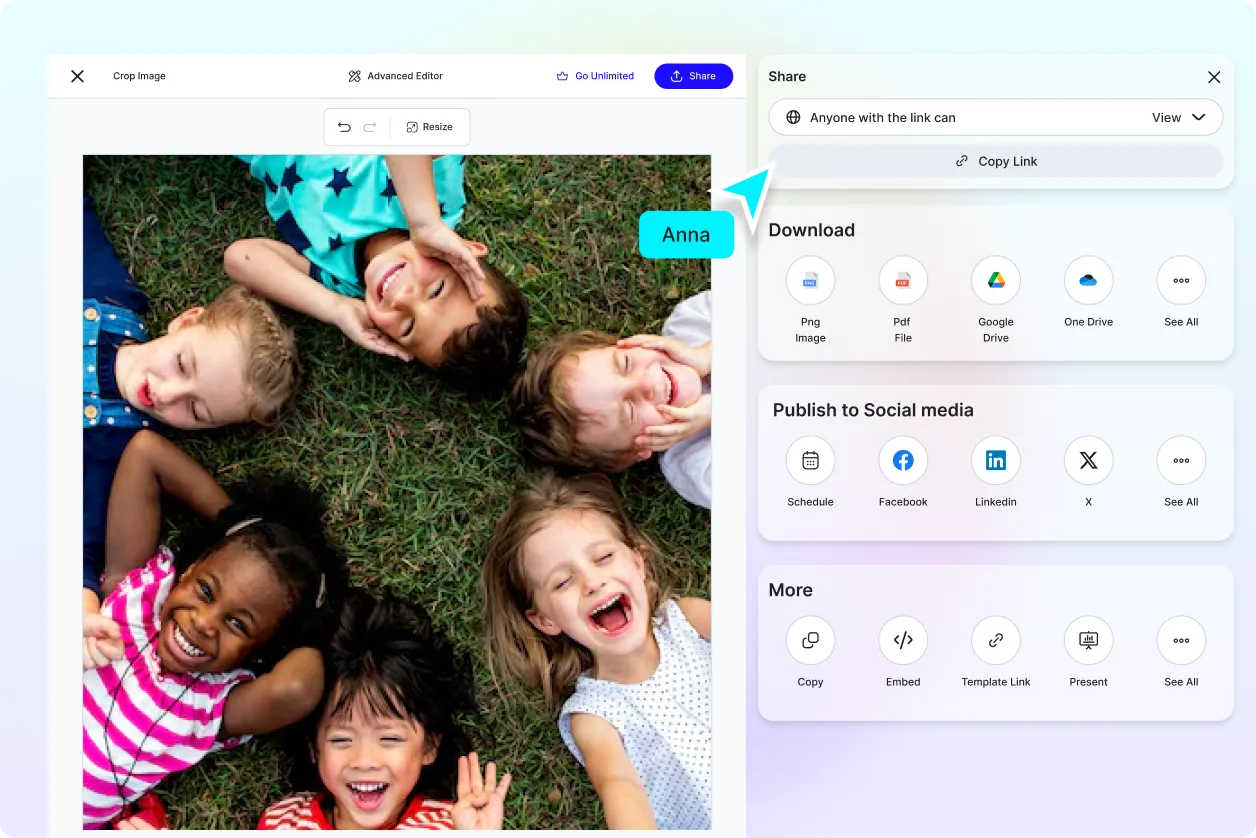
Task: Expand See All in More section
Action: [1181, 641]
